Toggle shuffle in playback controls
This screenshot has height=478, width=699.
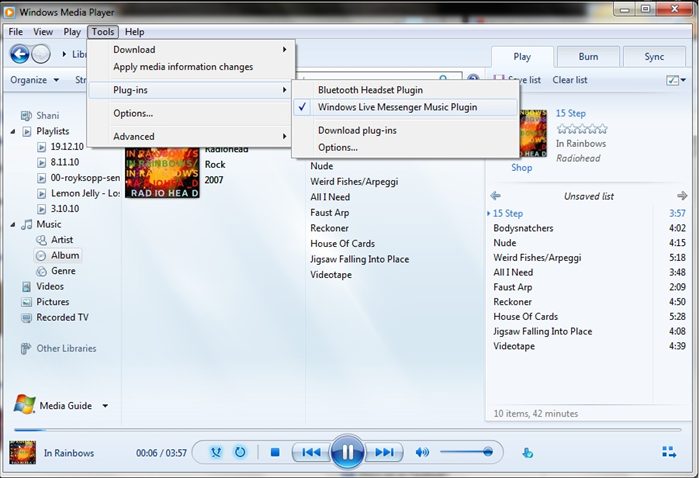tap(216, 453)
